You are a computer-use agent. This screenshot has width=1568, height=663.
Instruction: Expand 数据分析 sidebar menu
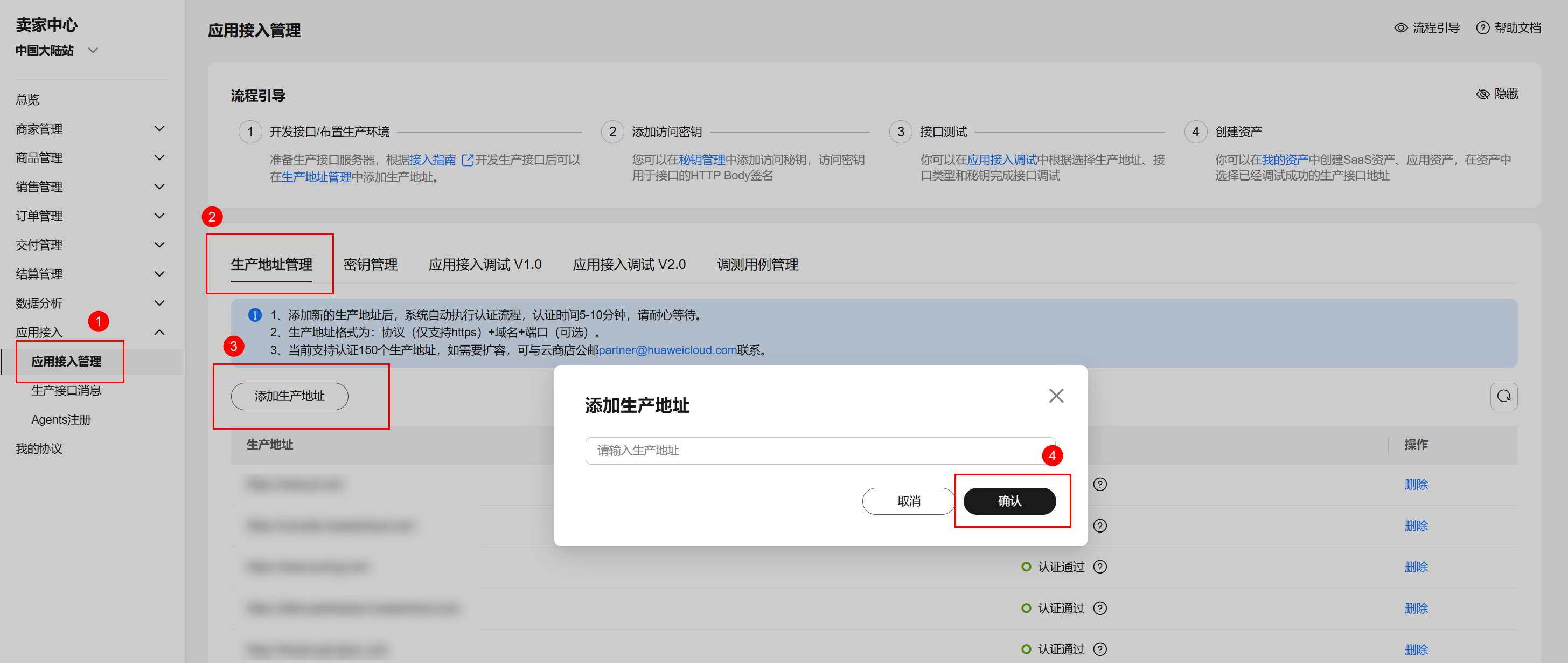pos(159,303)
